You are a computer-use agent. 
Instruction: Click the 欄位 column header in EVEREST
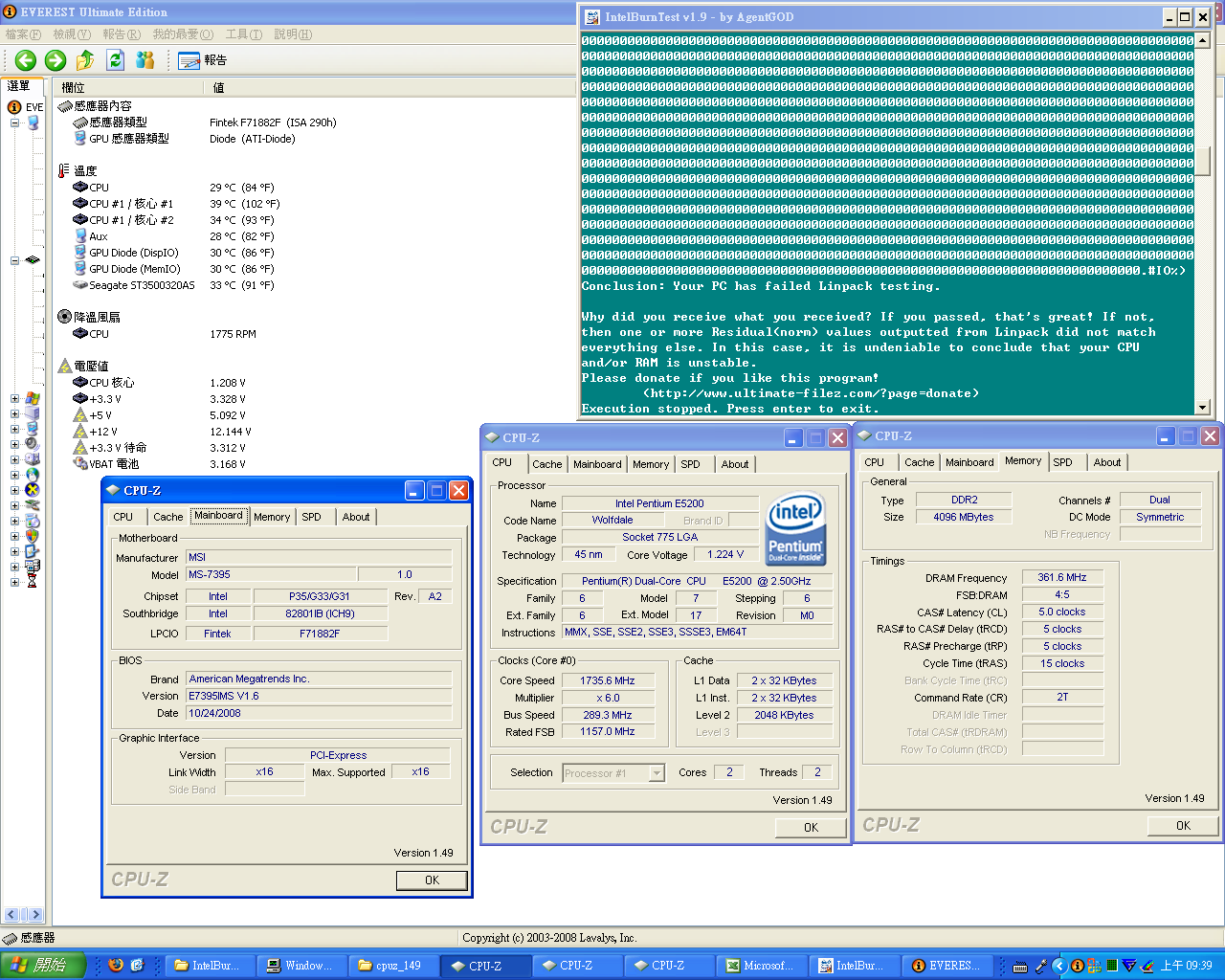pos(129,87)
